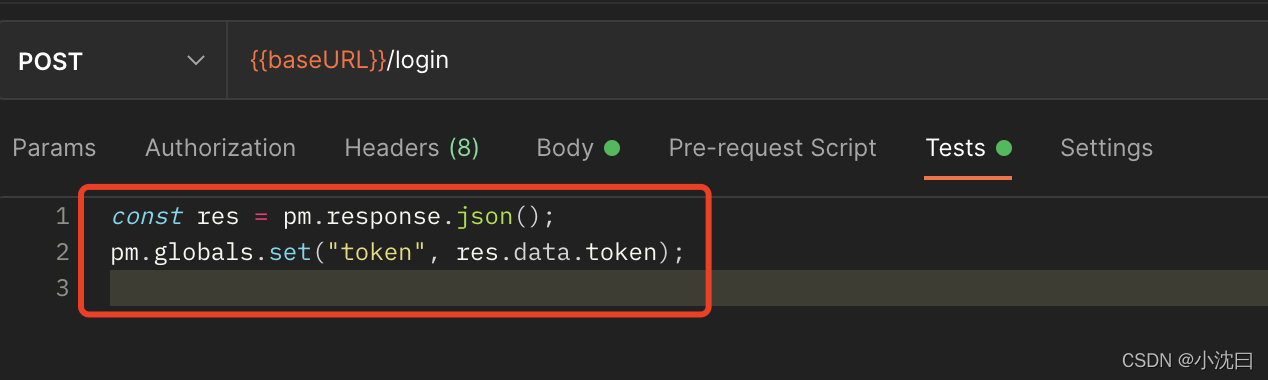1268x380 pixels.
Task: Open the POST method dropdown
Action: pos(113,61)
